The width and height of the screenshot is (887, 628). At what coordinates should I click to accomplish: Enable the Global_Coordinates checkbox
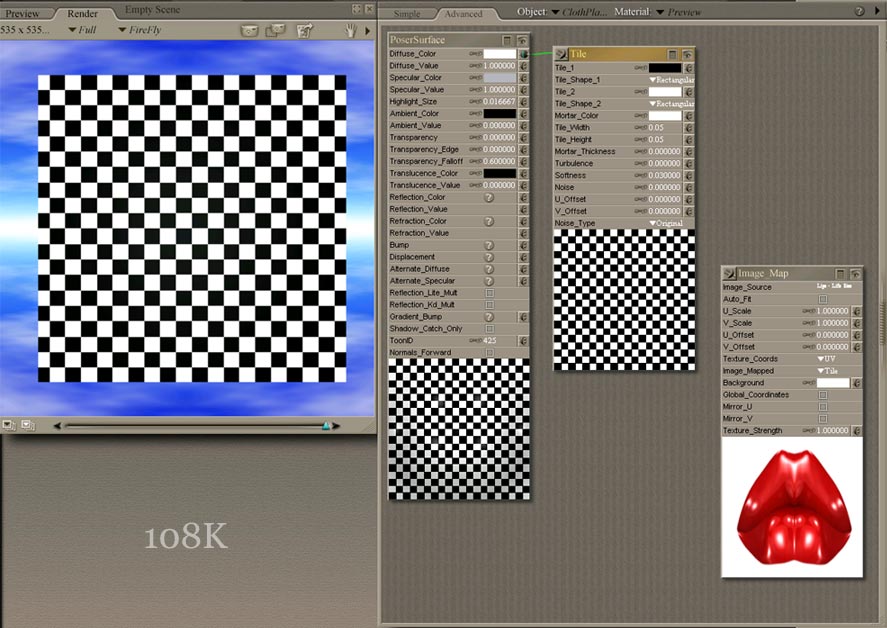pos(823,395)
